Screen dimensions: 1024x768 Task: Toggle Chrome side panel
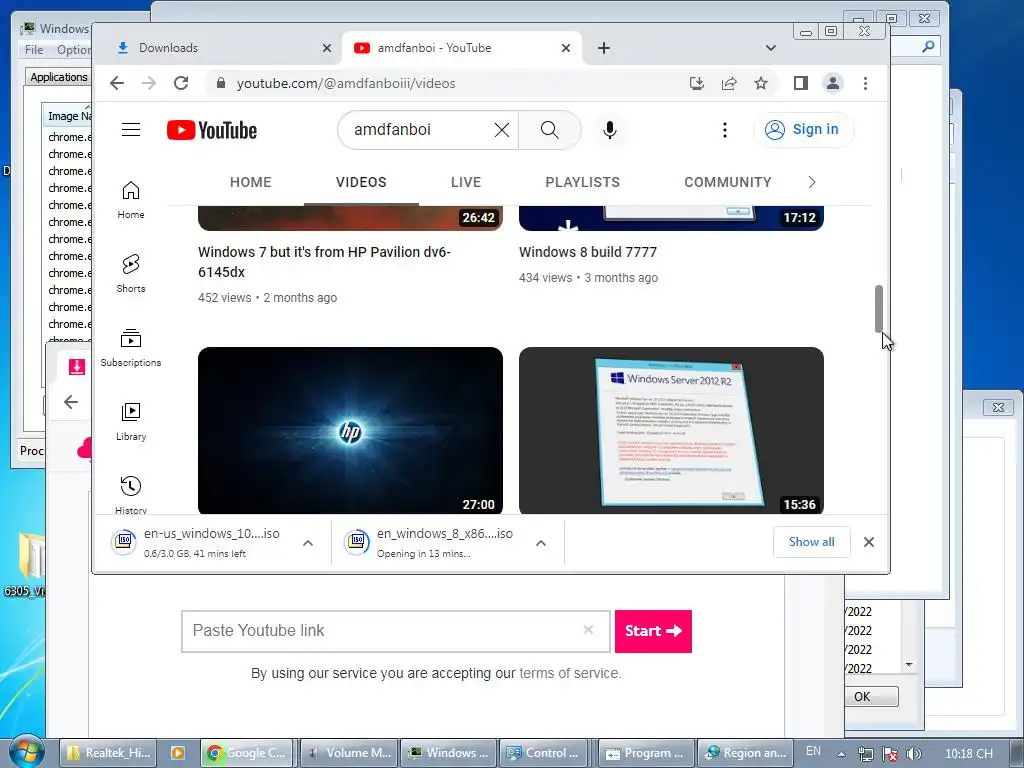click(801, 83)
